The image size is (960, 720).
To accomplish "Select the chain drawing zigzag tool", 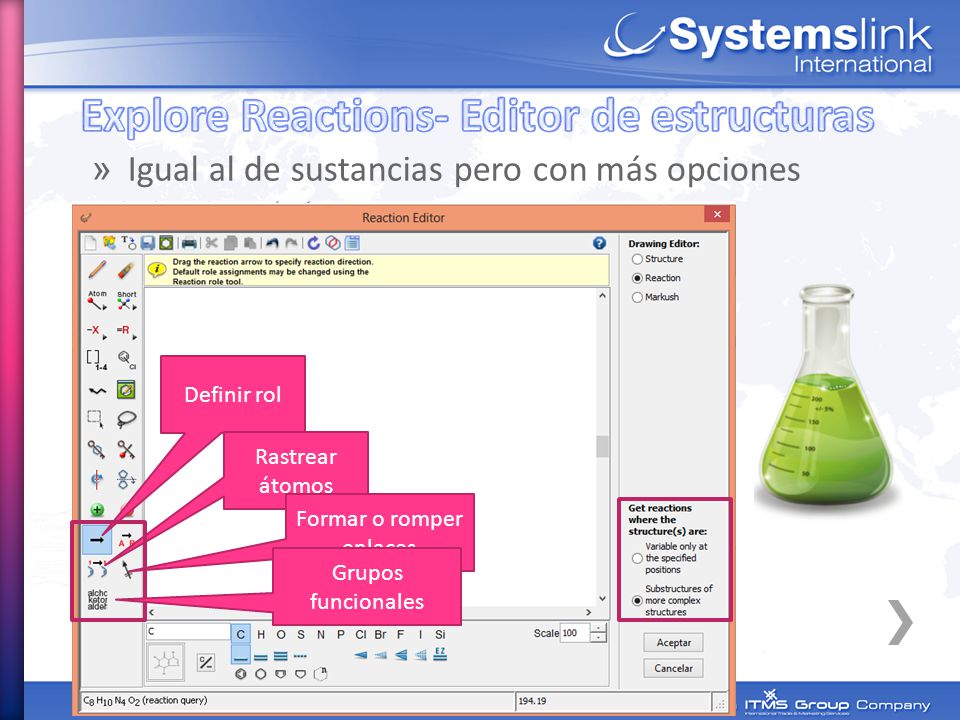I will [x=97, y=390].
